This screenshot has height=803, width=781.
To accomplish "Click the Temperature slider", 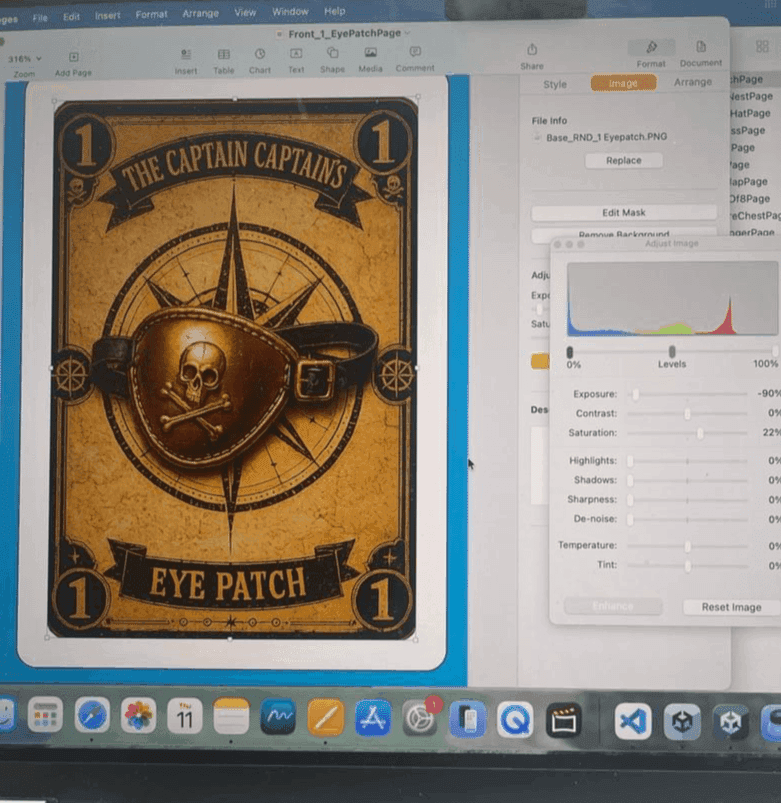I will tap(687, 546).
